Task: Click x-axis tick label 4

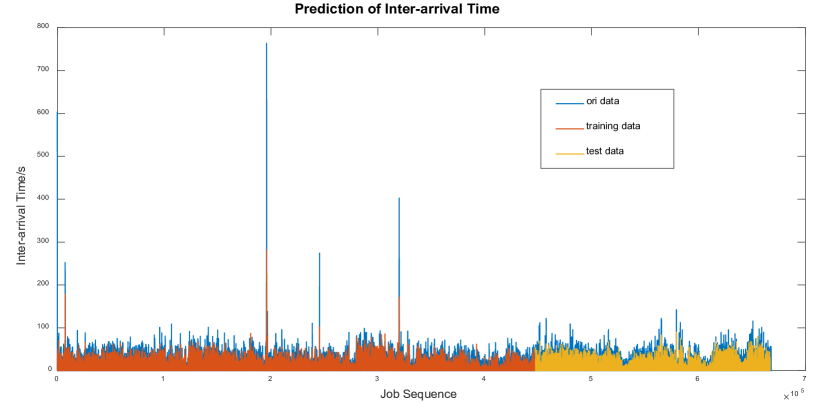Action: click(484, 379)
